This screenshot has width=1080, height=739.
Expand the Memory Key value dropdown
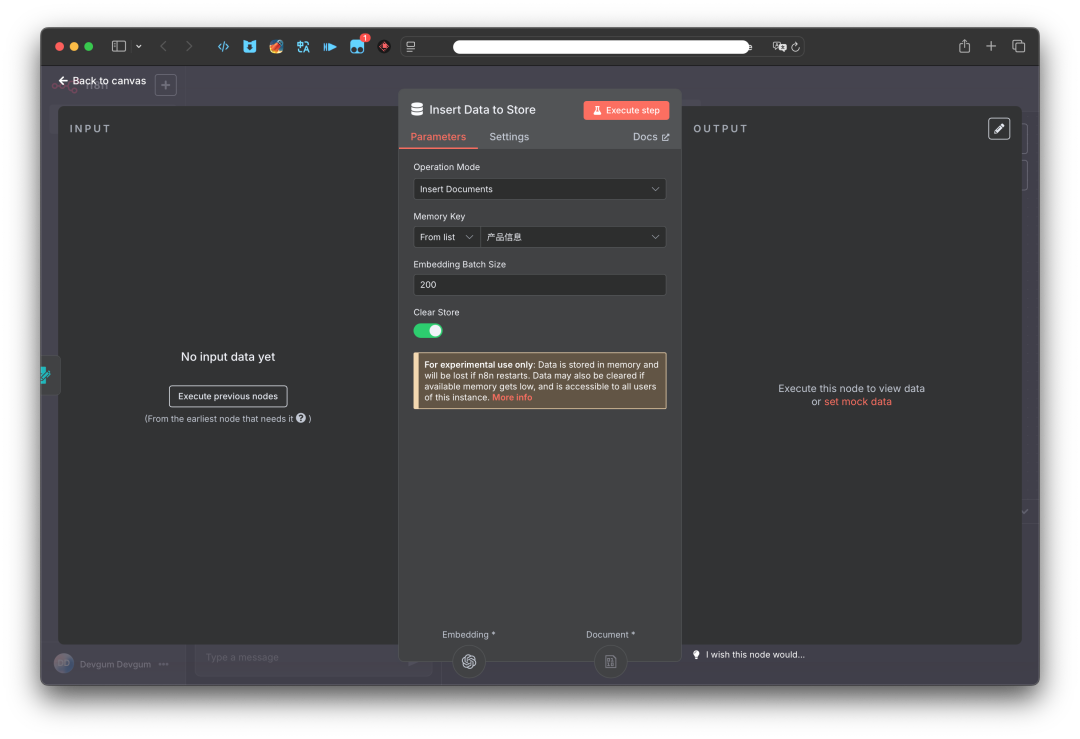[x=573, y=237]
